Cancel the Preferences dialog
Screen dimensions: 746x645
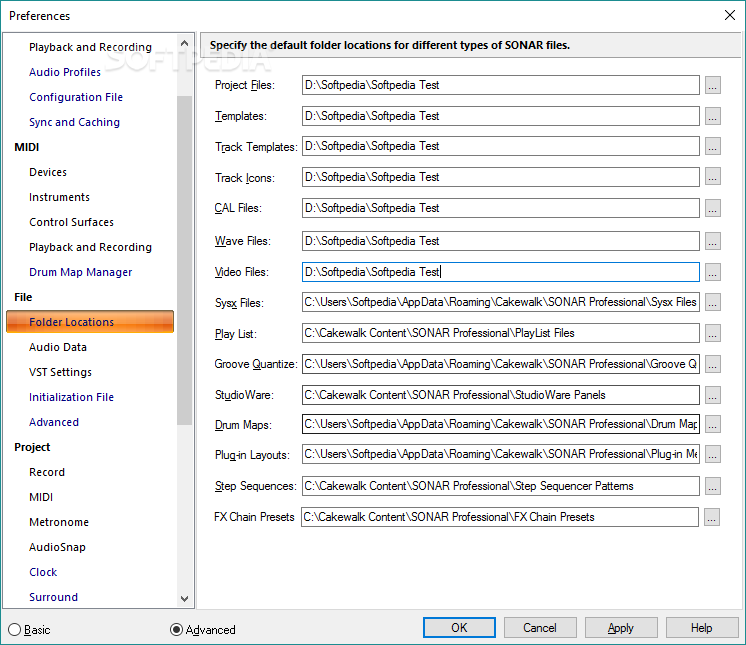(x=540, y=628)
